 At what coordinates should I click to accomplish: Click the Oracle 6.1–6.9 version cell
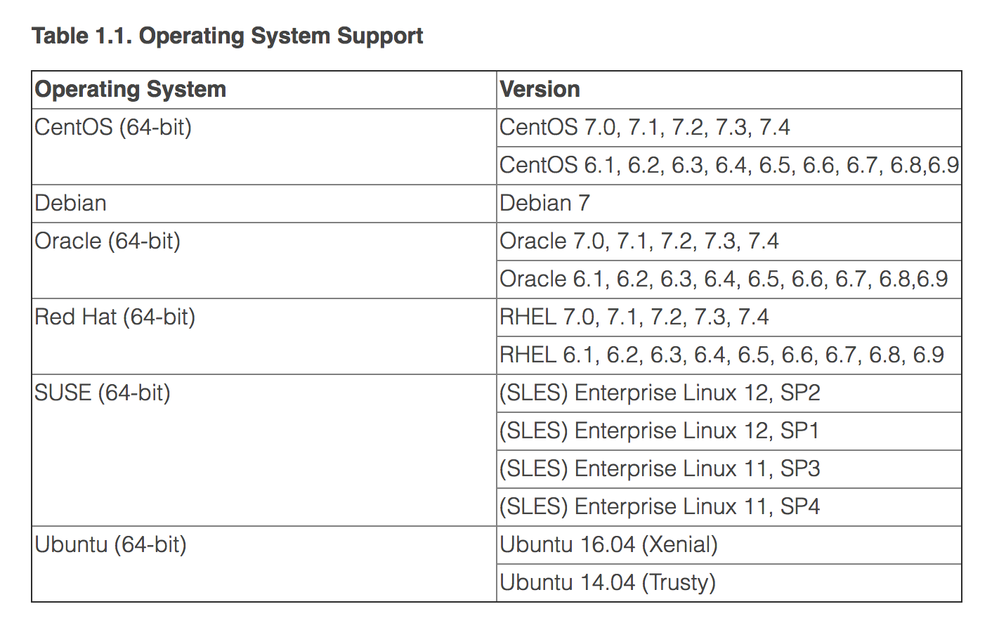(x=723, y=279)
